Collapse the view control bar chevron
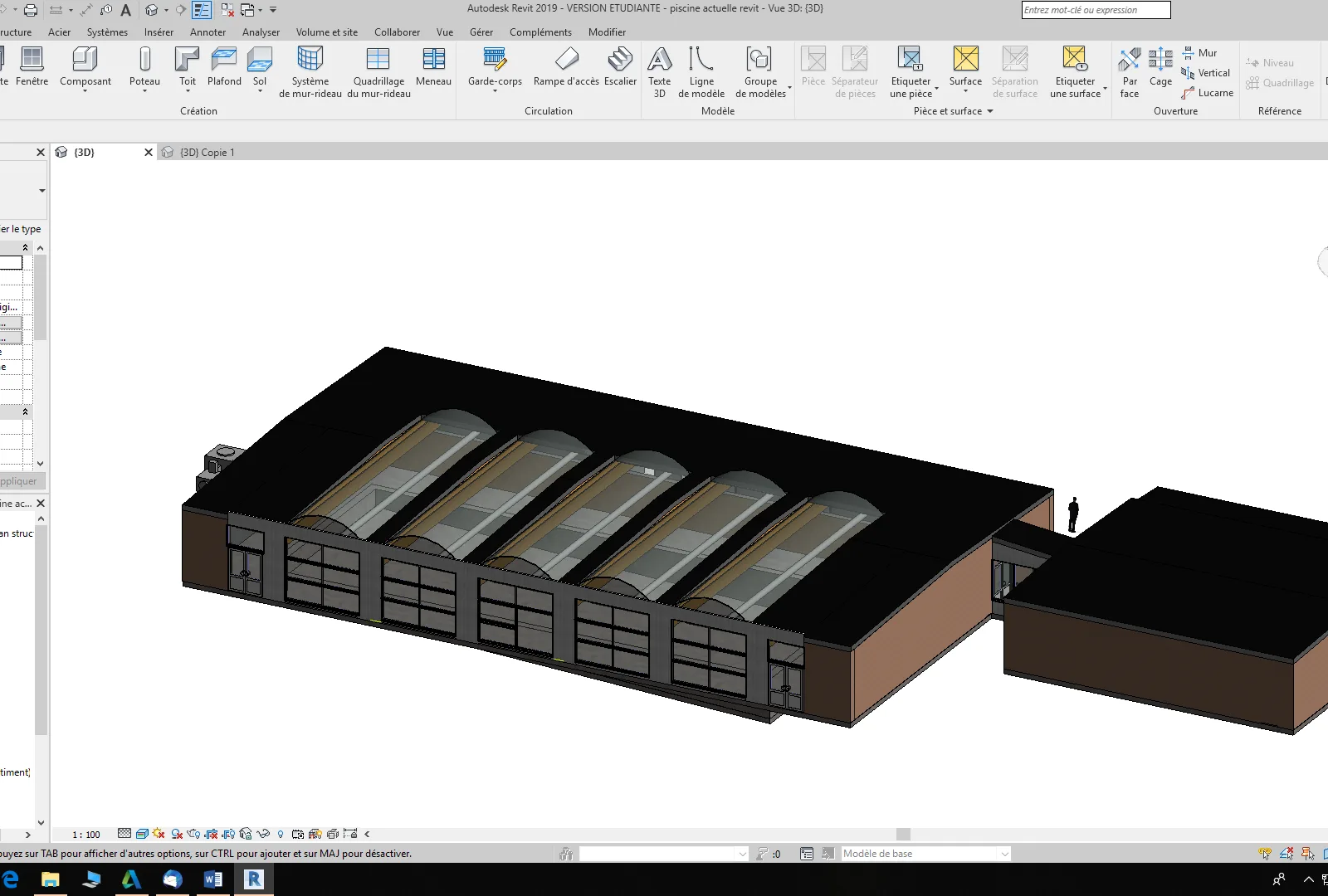This screenshot has width=1328, height=896. [367, 834]
